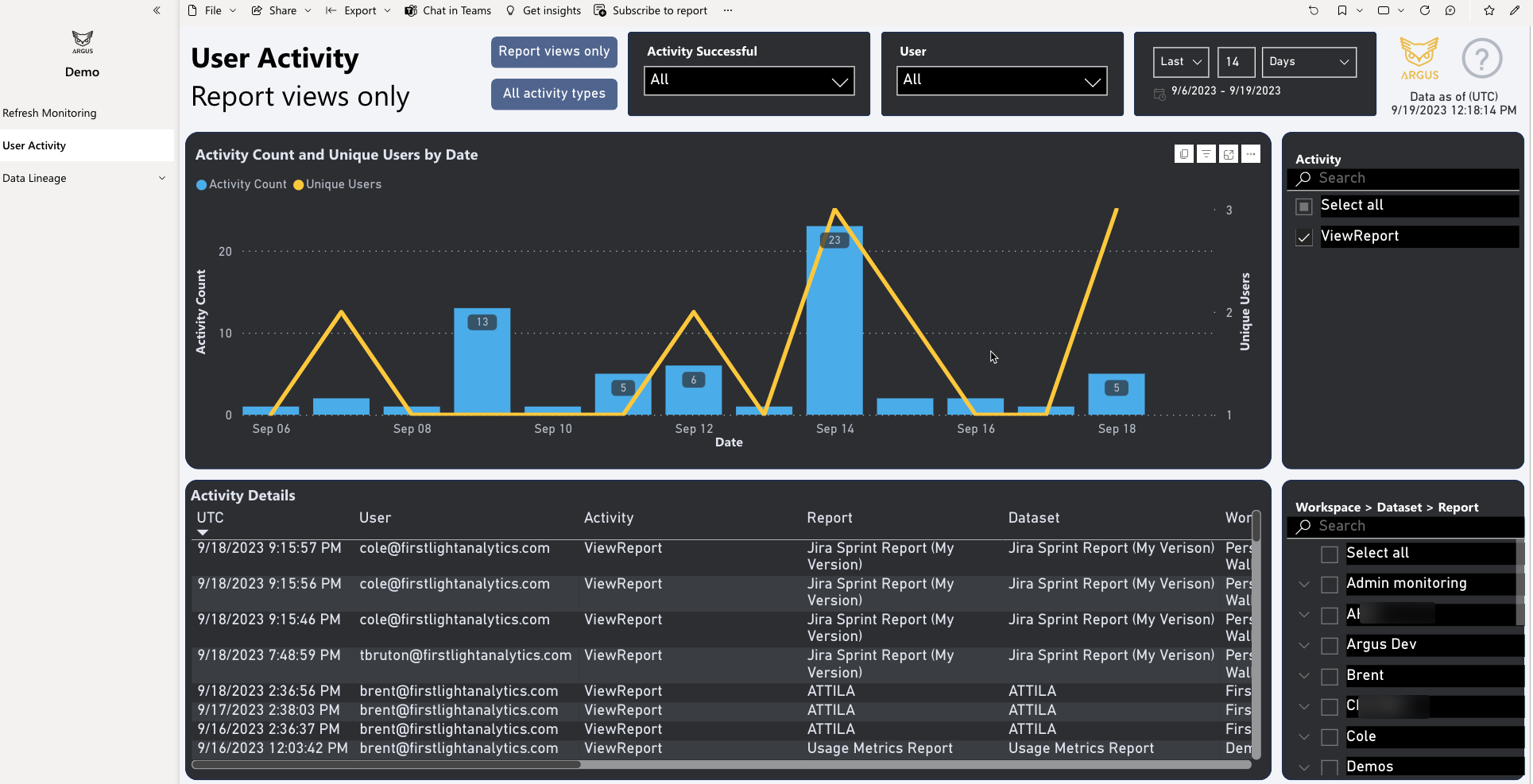Copy the Activity Count visual as image
This screenshot has height=784, width=1533.
[1183, 153]
